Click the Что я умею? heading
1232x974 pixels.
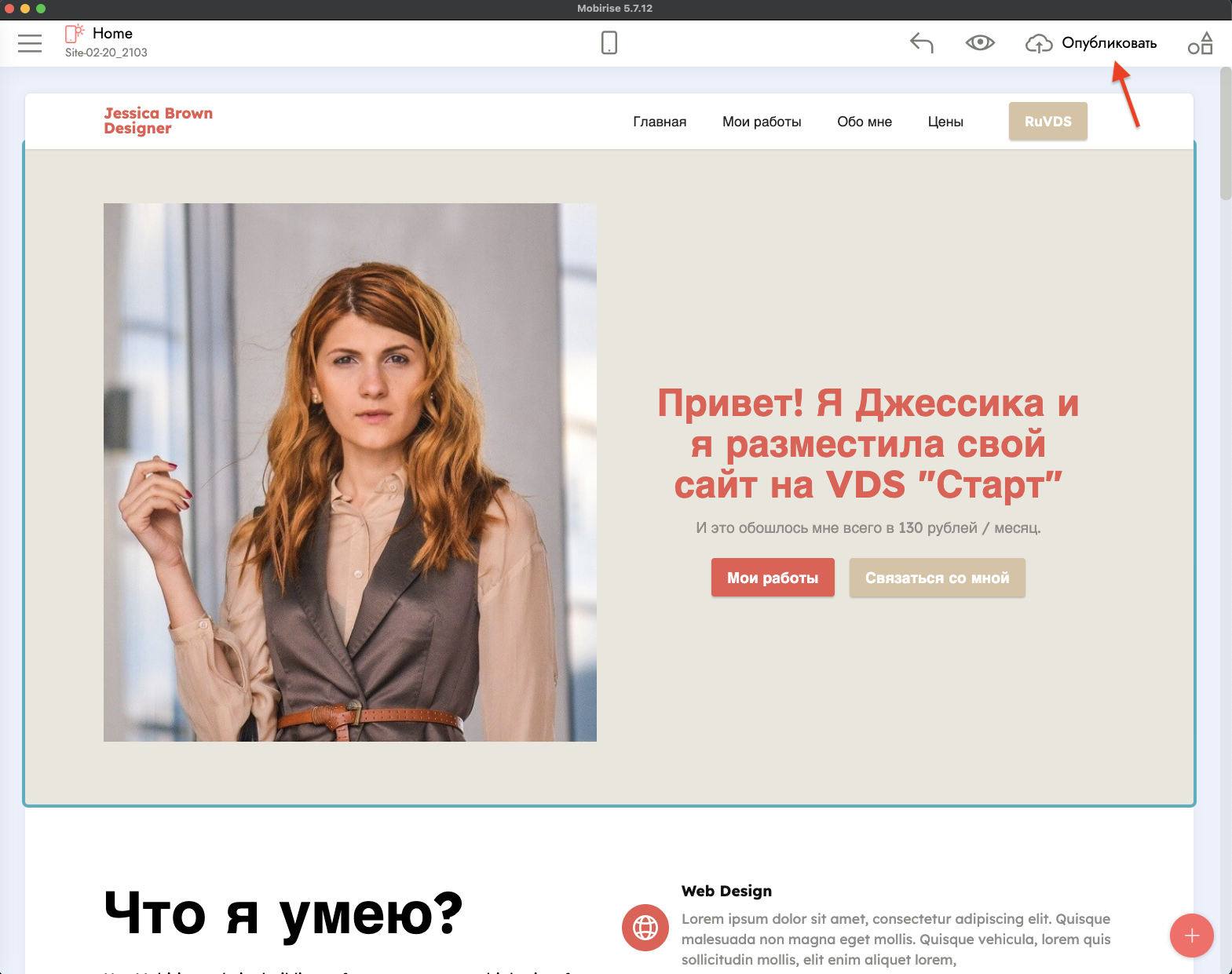tap(283, 914)
